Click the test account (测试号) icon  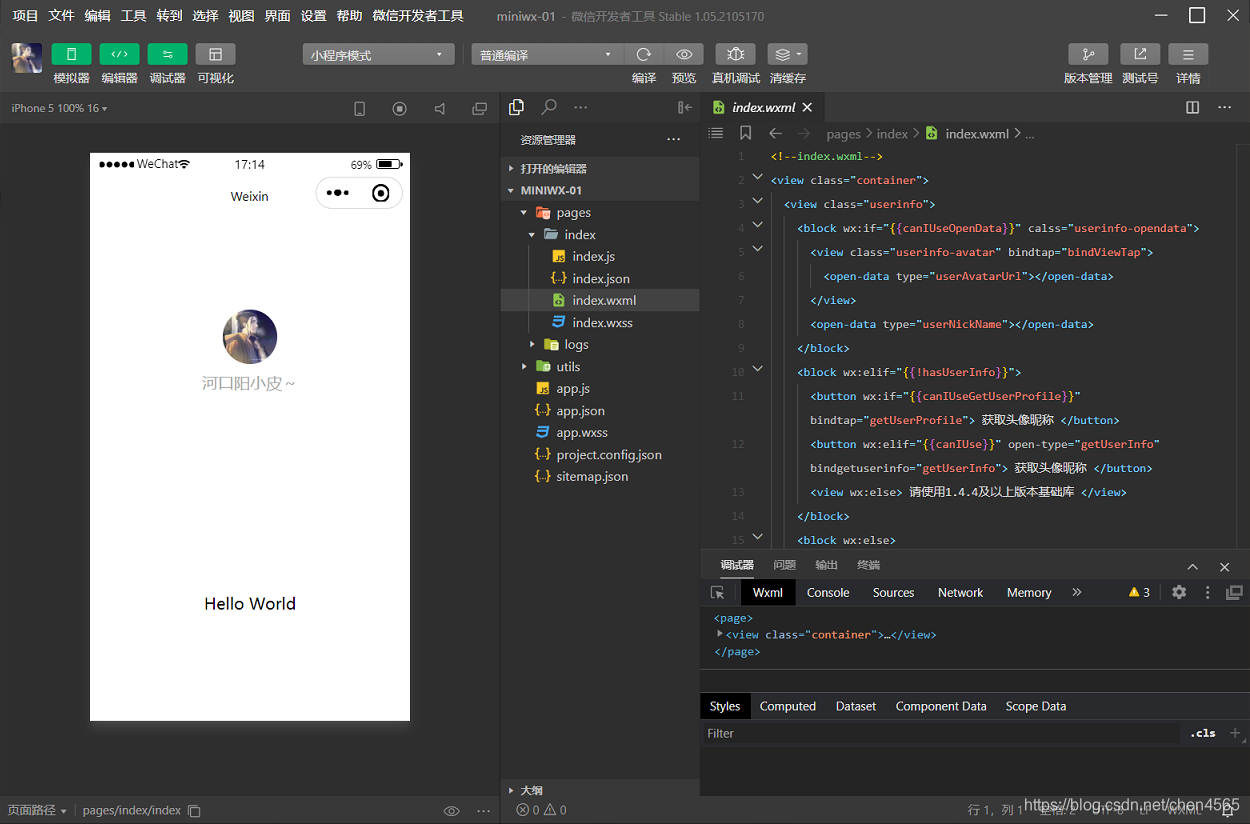coord(1140,54)
